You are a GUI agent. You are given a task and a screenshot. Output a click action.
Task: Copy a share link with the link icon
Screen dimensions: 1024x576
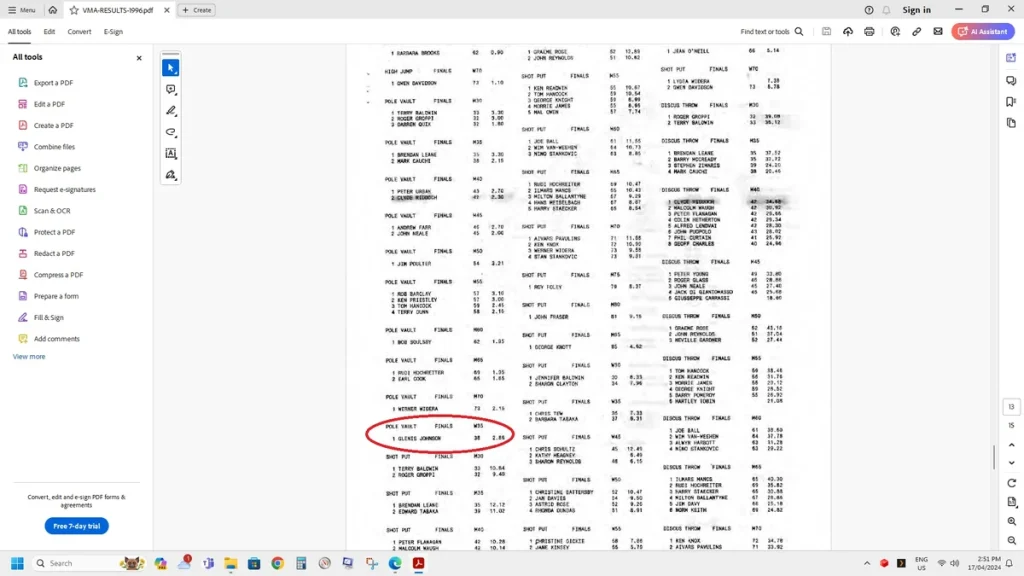tap(916, 31)
